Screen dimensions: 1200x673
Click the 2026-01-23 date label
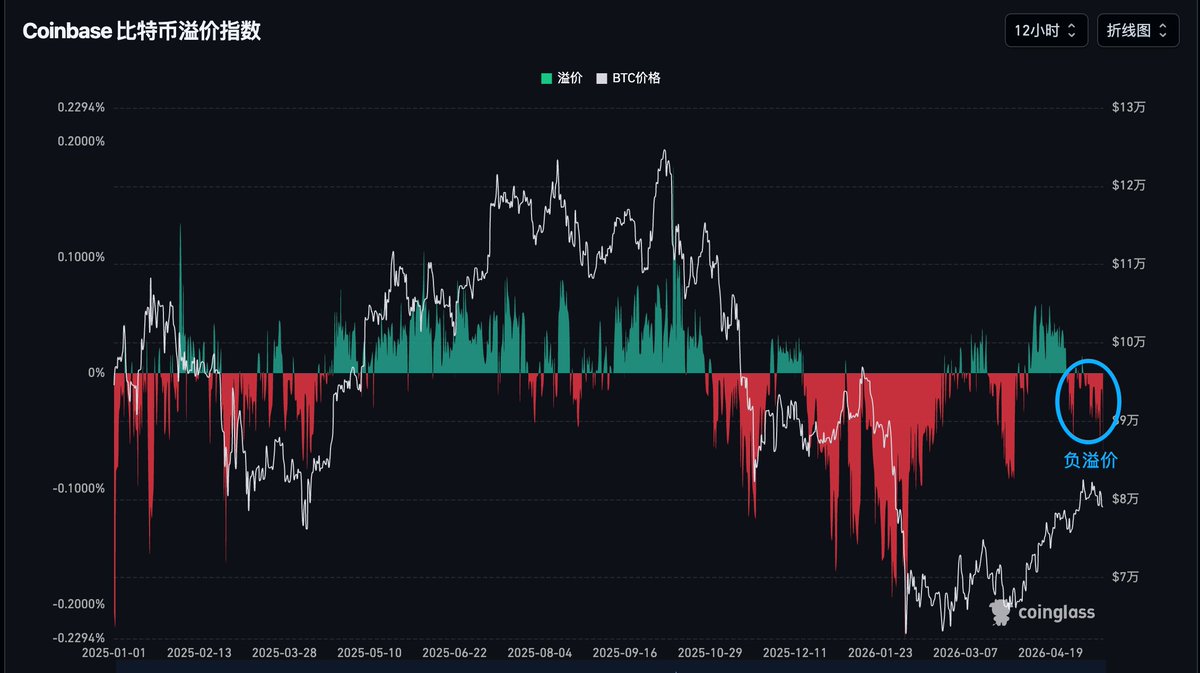880,653
